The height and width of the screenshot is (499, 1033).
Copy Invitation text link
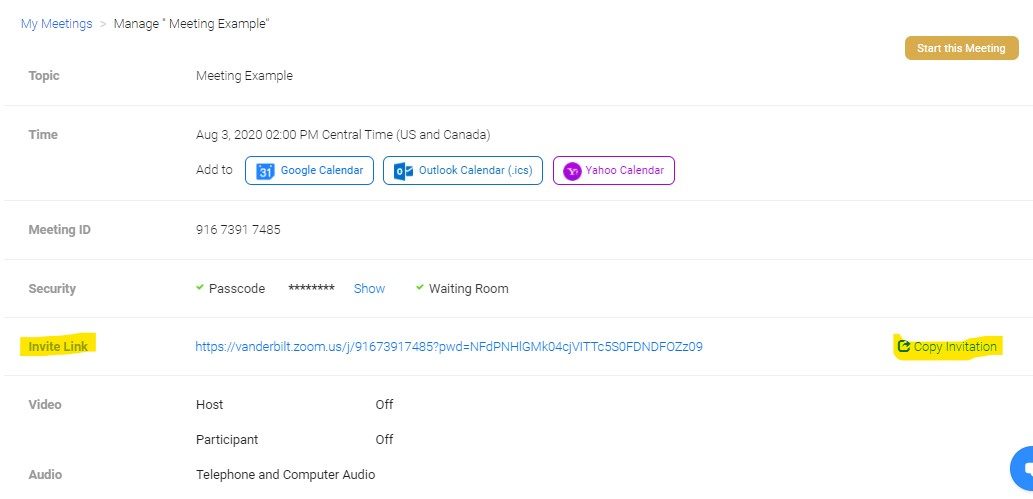955,347
